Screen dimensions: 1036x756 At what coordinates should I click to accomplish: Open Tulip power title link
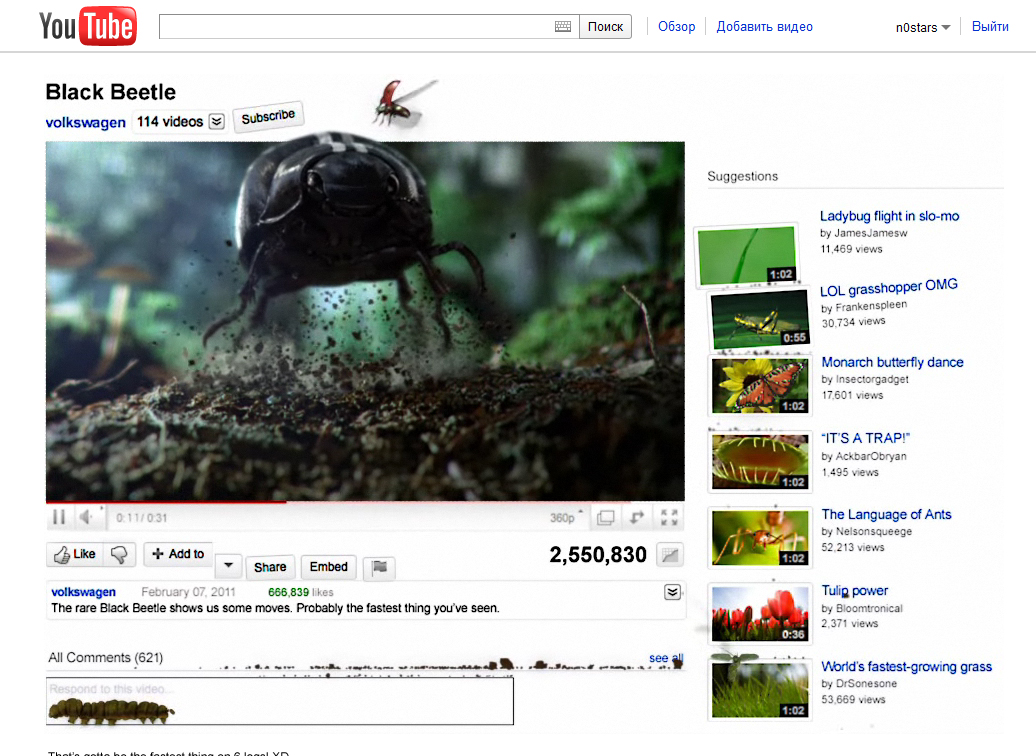click(854, 591)
